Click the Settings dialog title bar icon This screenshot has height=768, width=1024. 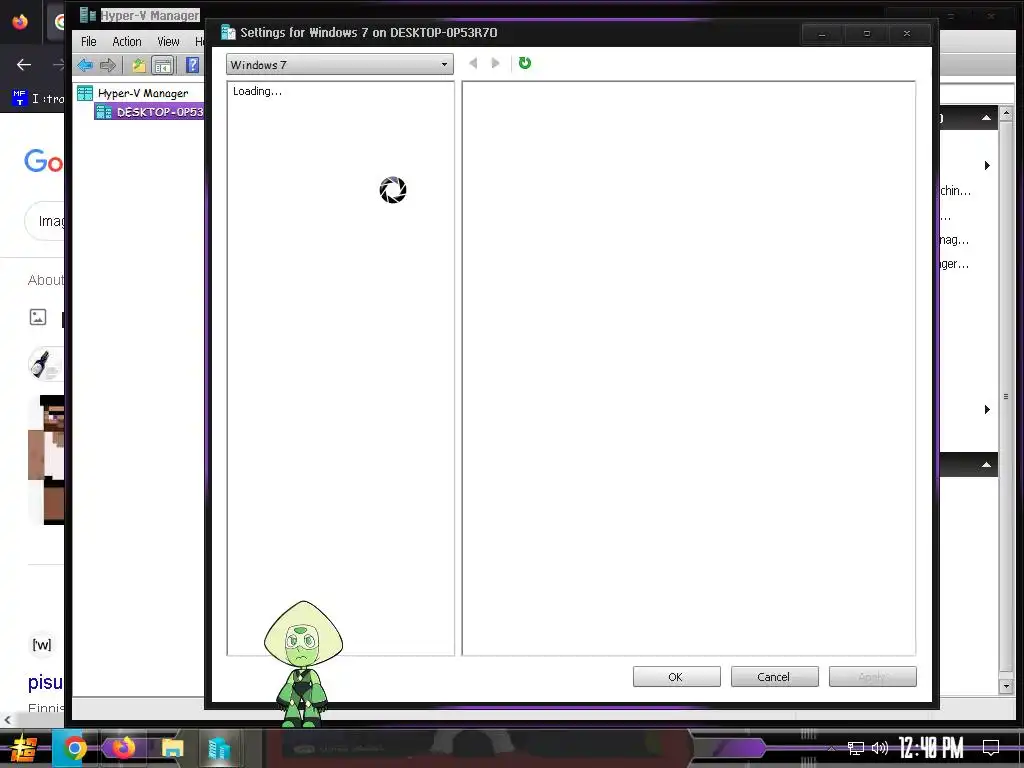pos(228,32)
